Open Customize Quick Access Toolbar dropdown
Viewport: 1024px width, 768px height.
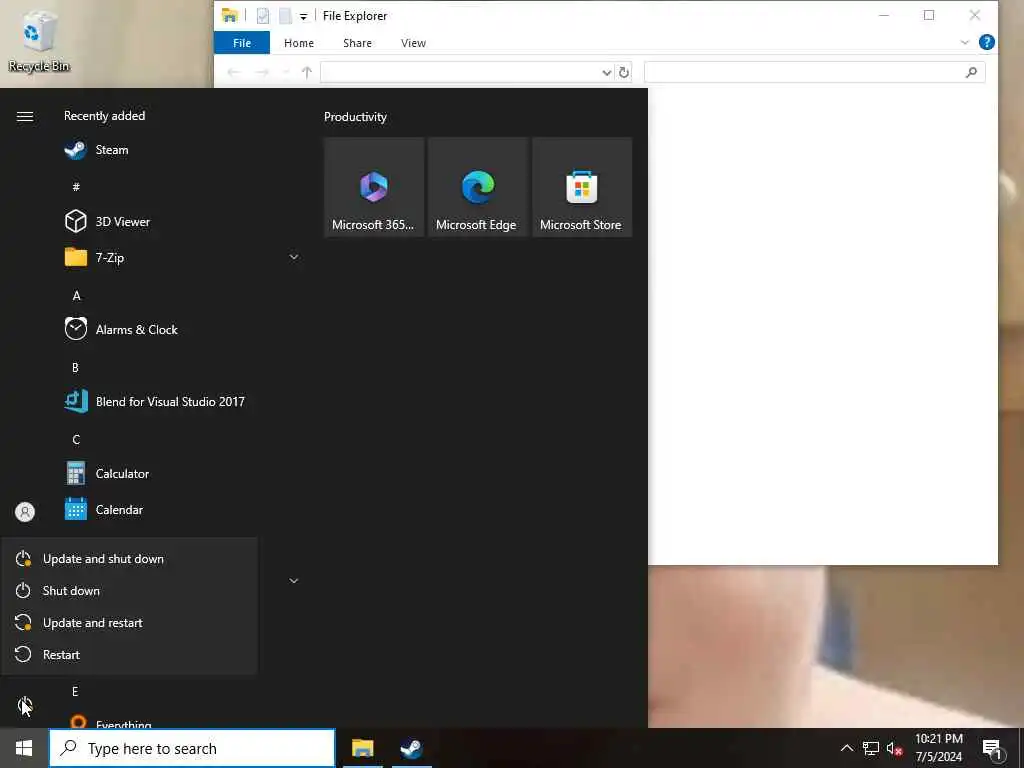tap(304, 17)
